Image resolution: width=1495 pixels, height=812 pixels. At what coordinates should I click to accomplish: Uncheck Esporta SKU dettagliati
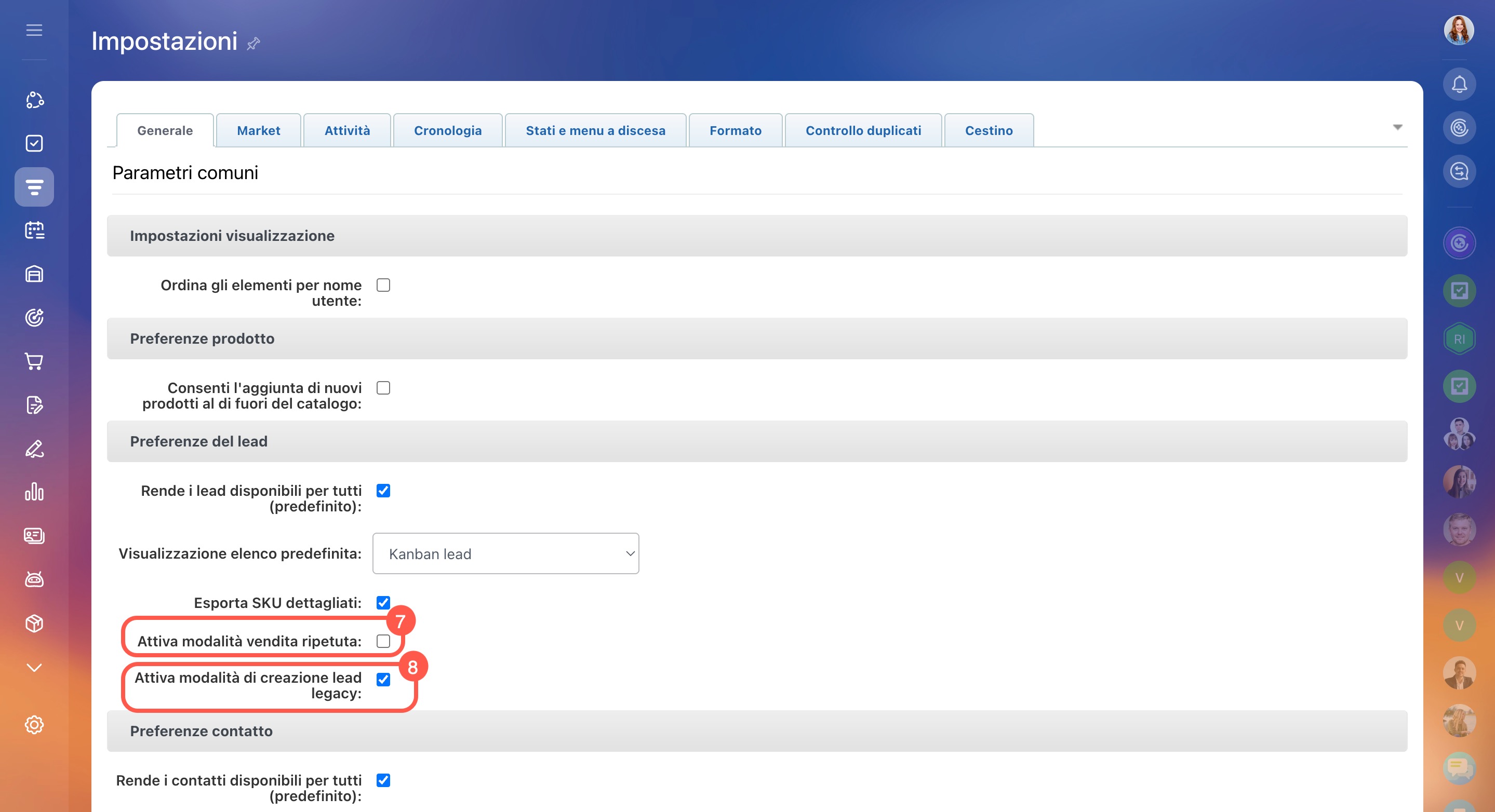point(383,603)
